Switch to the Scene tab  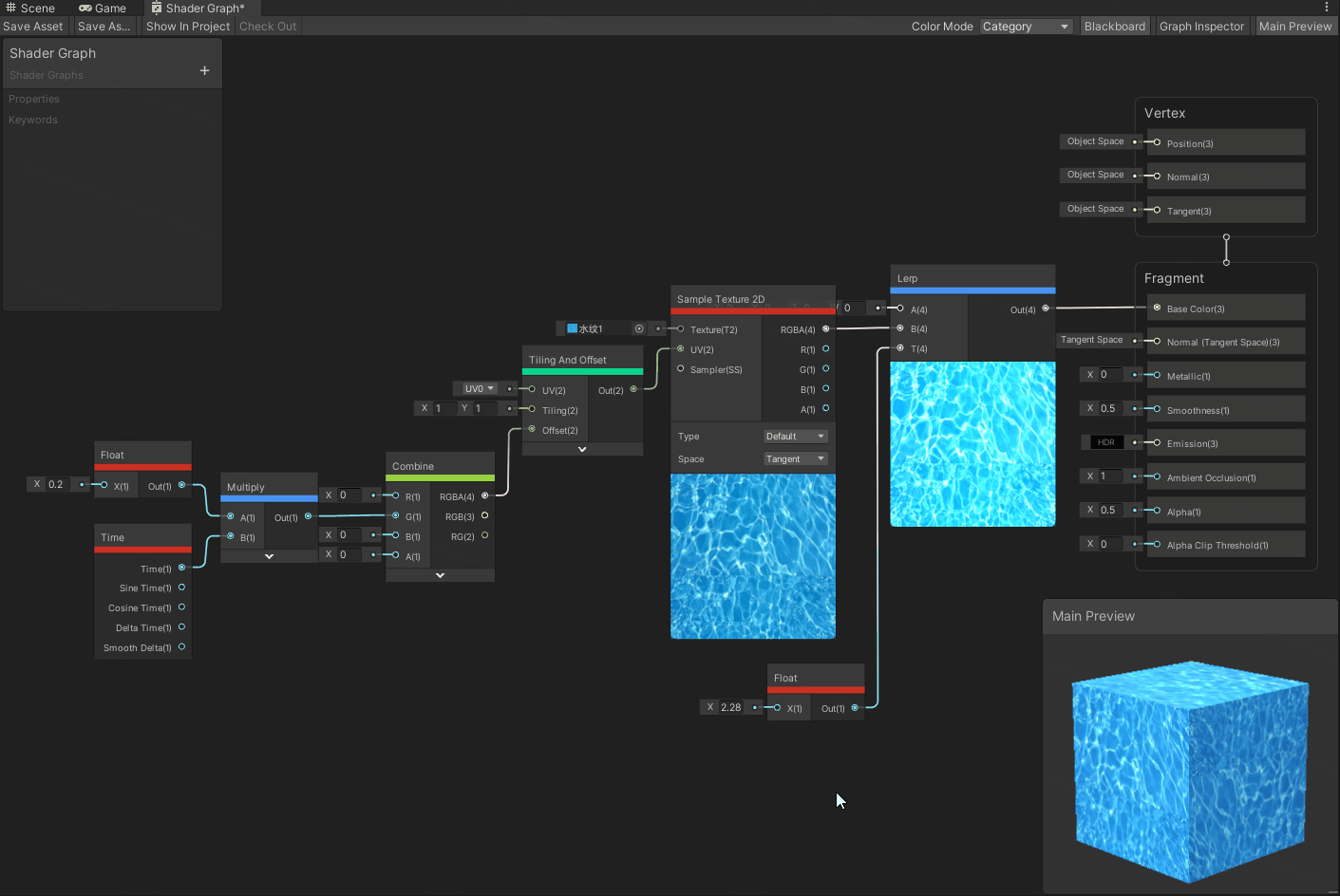(30, 8)
